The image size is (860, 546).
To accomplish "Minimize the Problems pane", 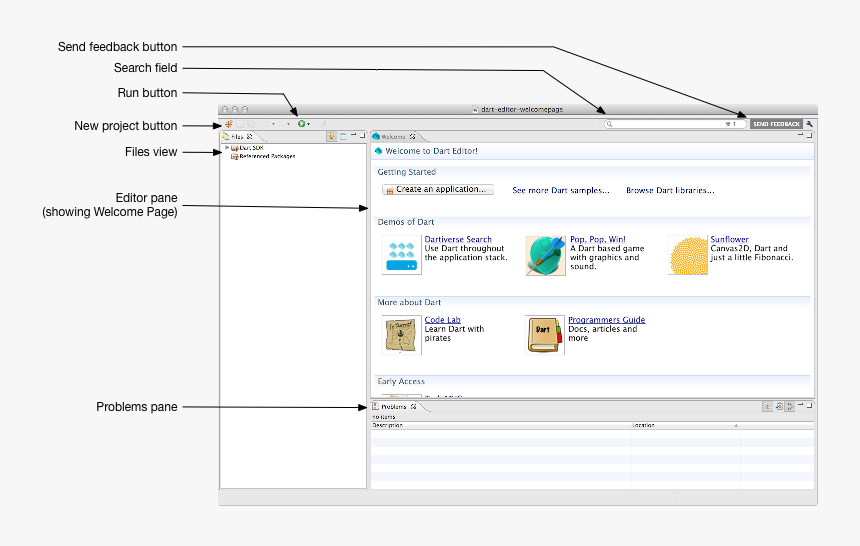I will click(801, 404).
